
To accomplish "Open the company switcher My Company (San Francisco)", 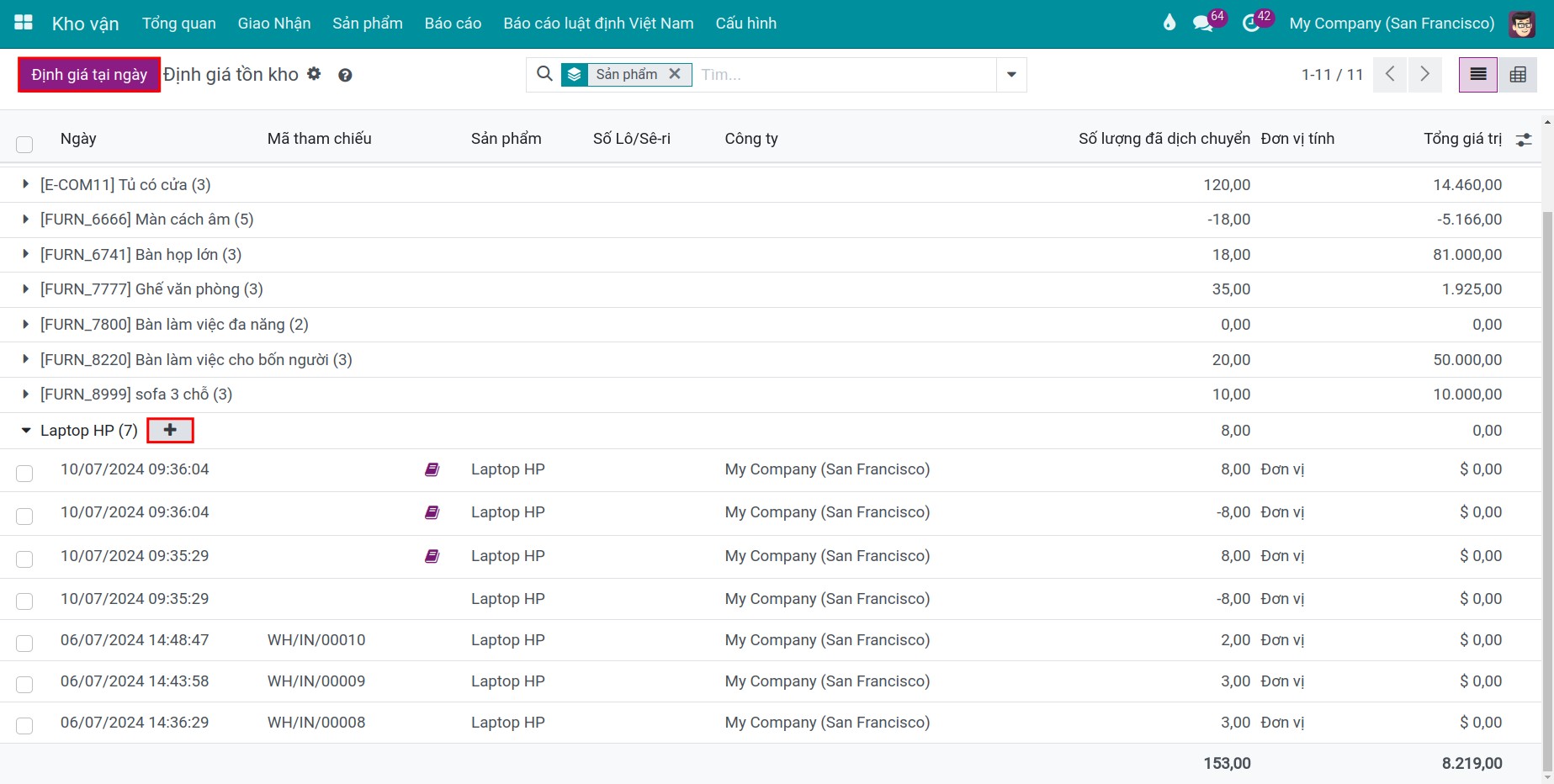I will [x=1392, y=24].
